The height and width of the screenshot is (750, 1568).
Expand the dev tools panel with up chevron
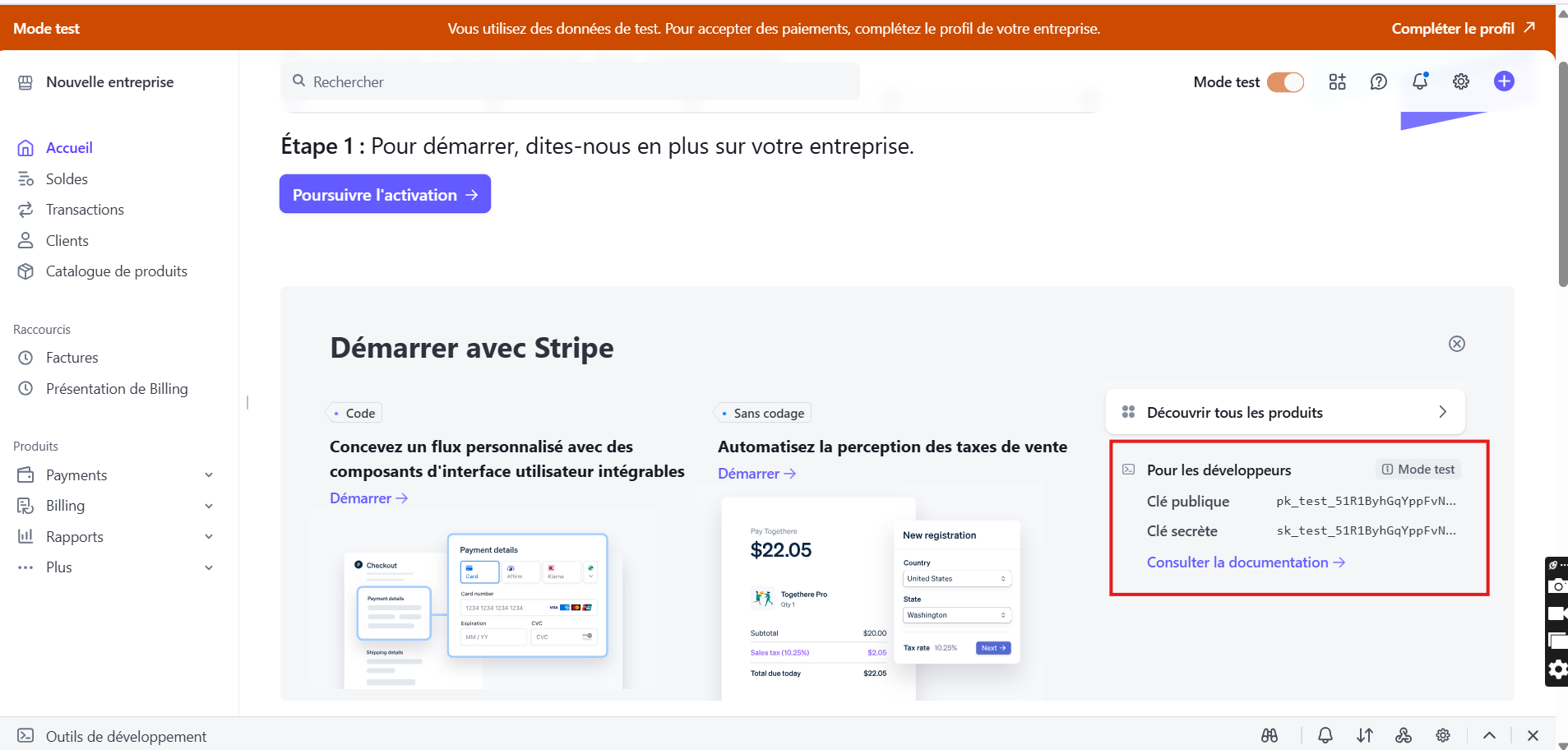[1490, 735]
